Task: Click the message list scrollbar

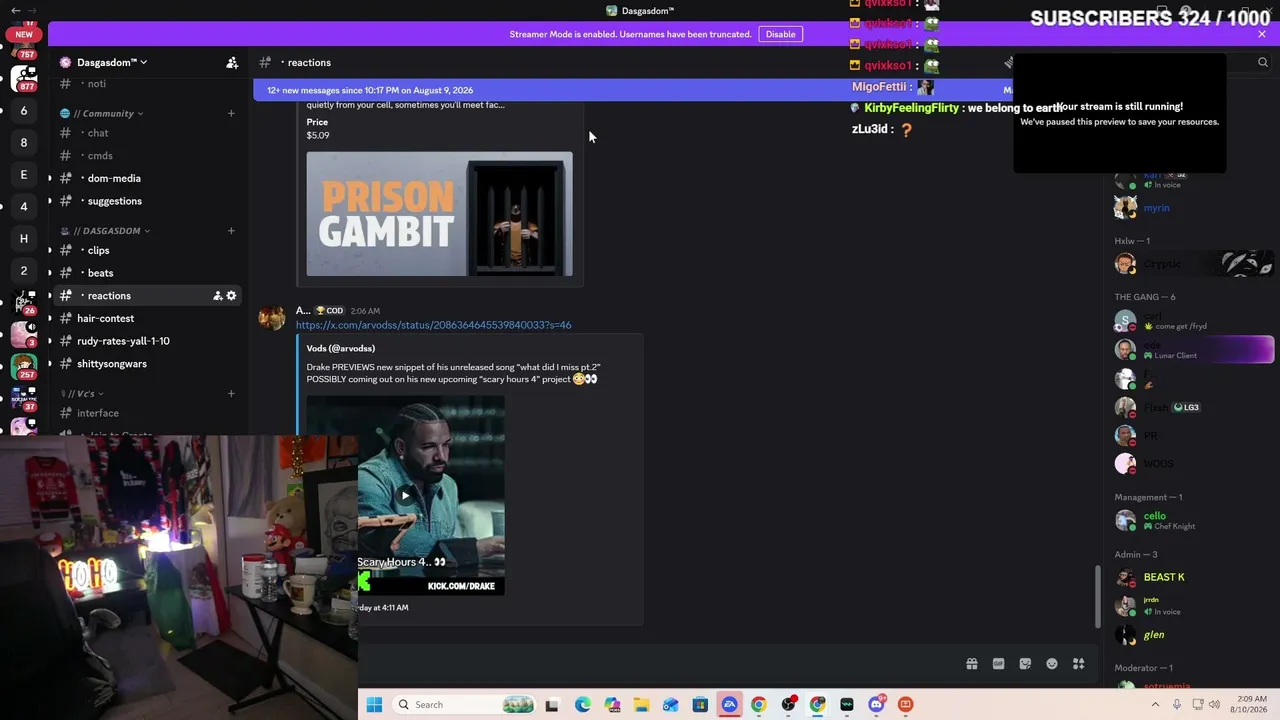Action: point(1096,596)
